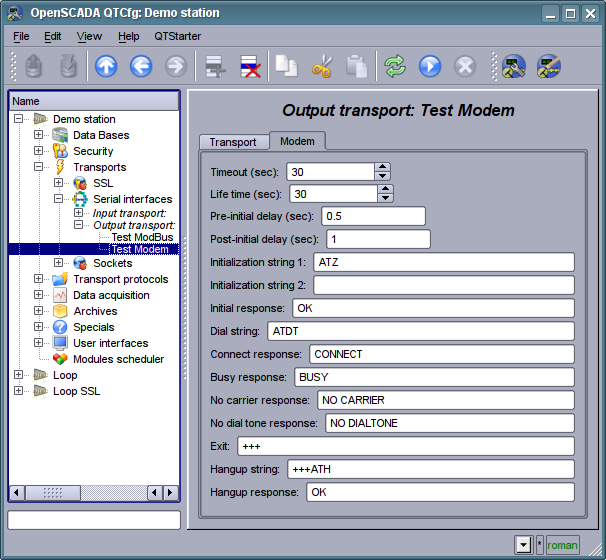Click the Hangup string input field

pos(431,469)
